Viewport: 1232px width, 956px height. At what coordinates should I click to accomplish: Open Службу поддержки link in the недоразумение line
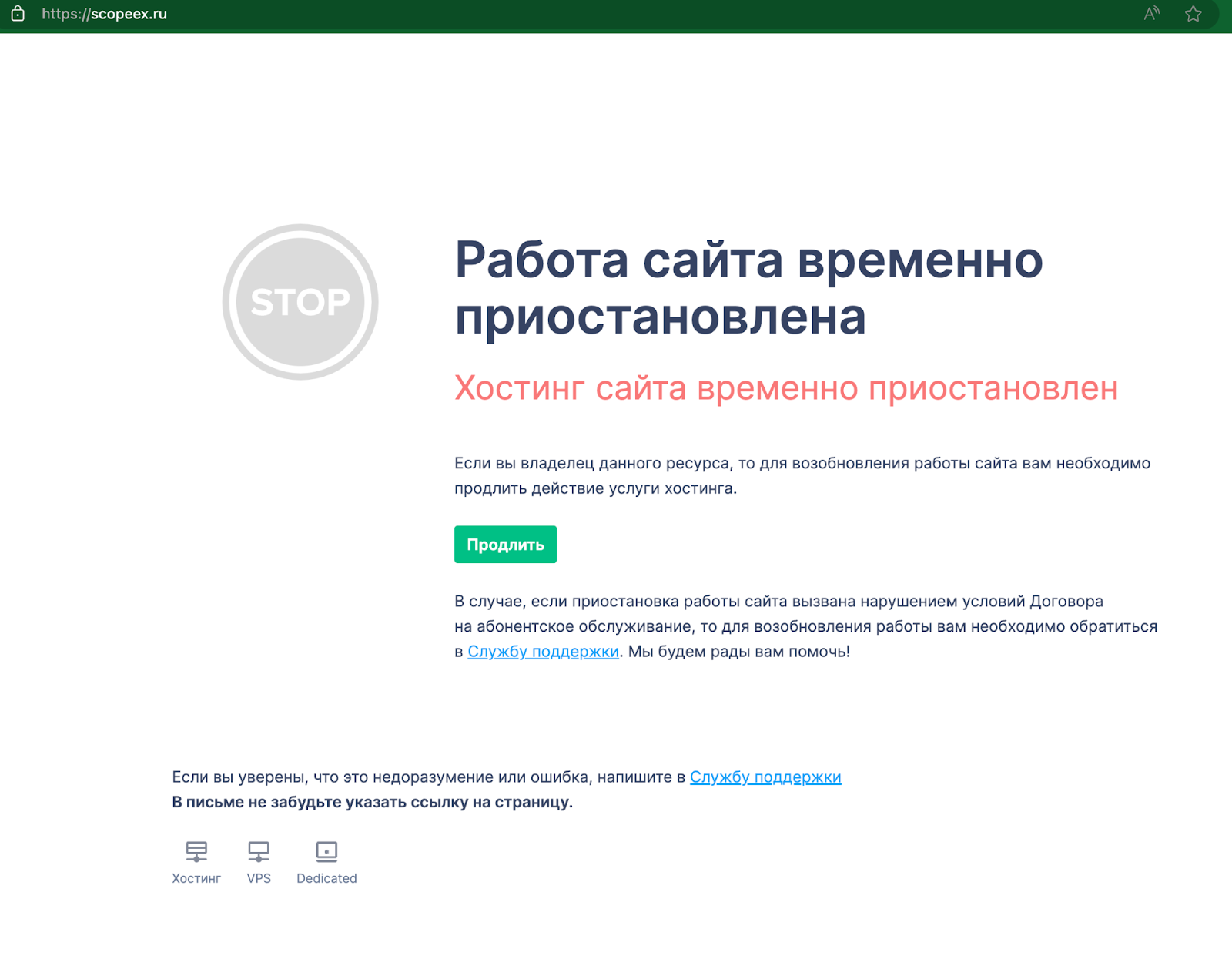[765, 777]
